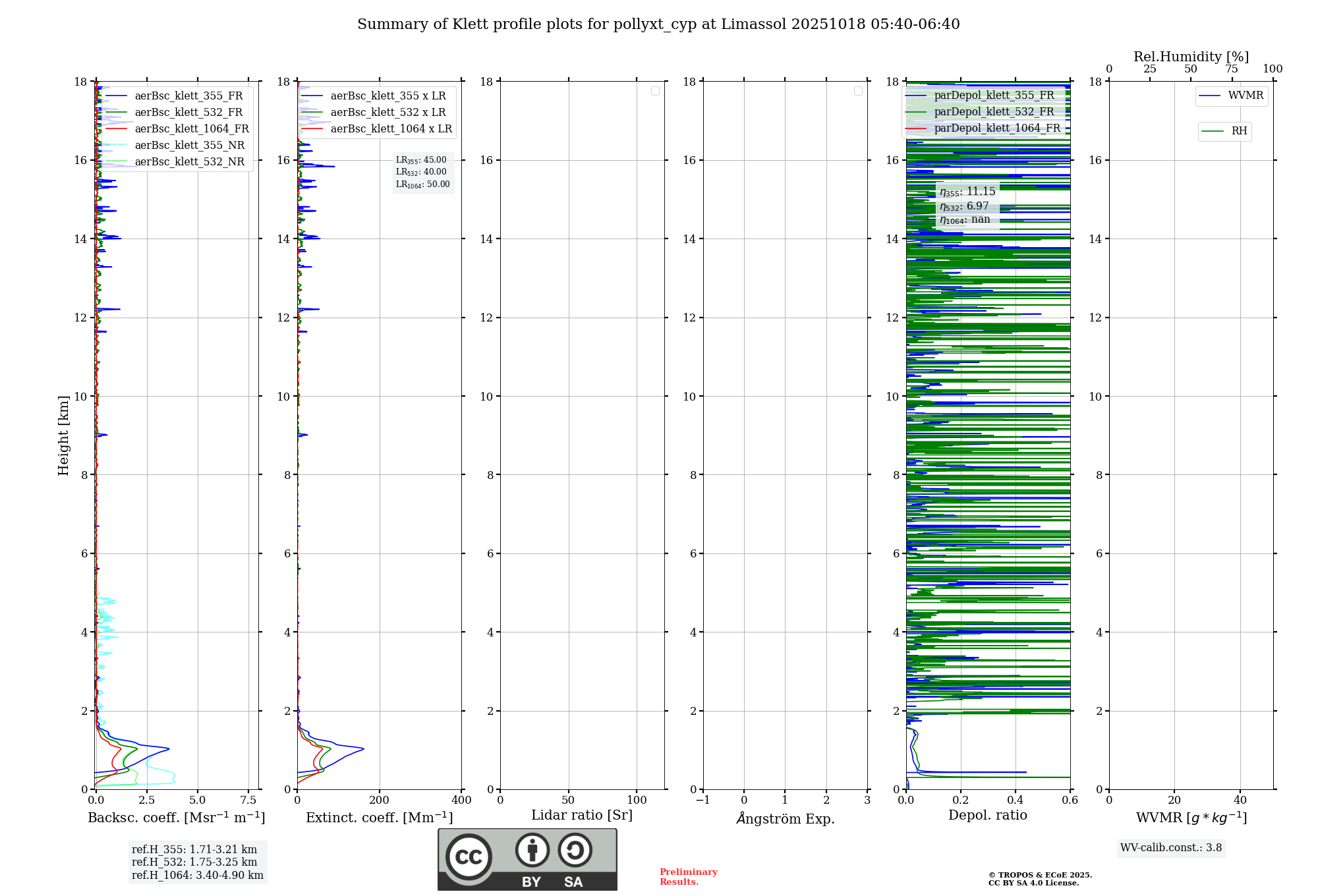Click the WV-calib.const. 3.8 label
This screenshot has width=1318, height=896.
pos(1170,848)
